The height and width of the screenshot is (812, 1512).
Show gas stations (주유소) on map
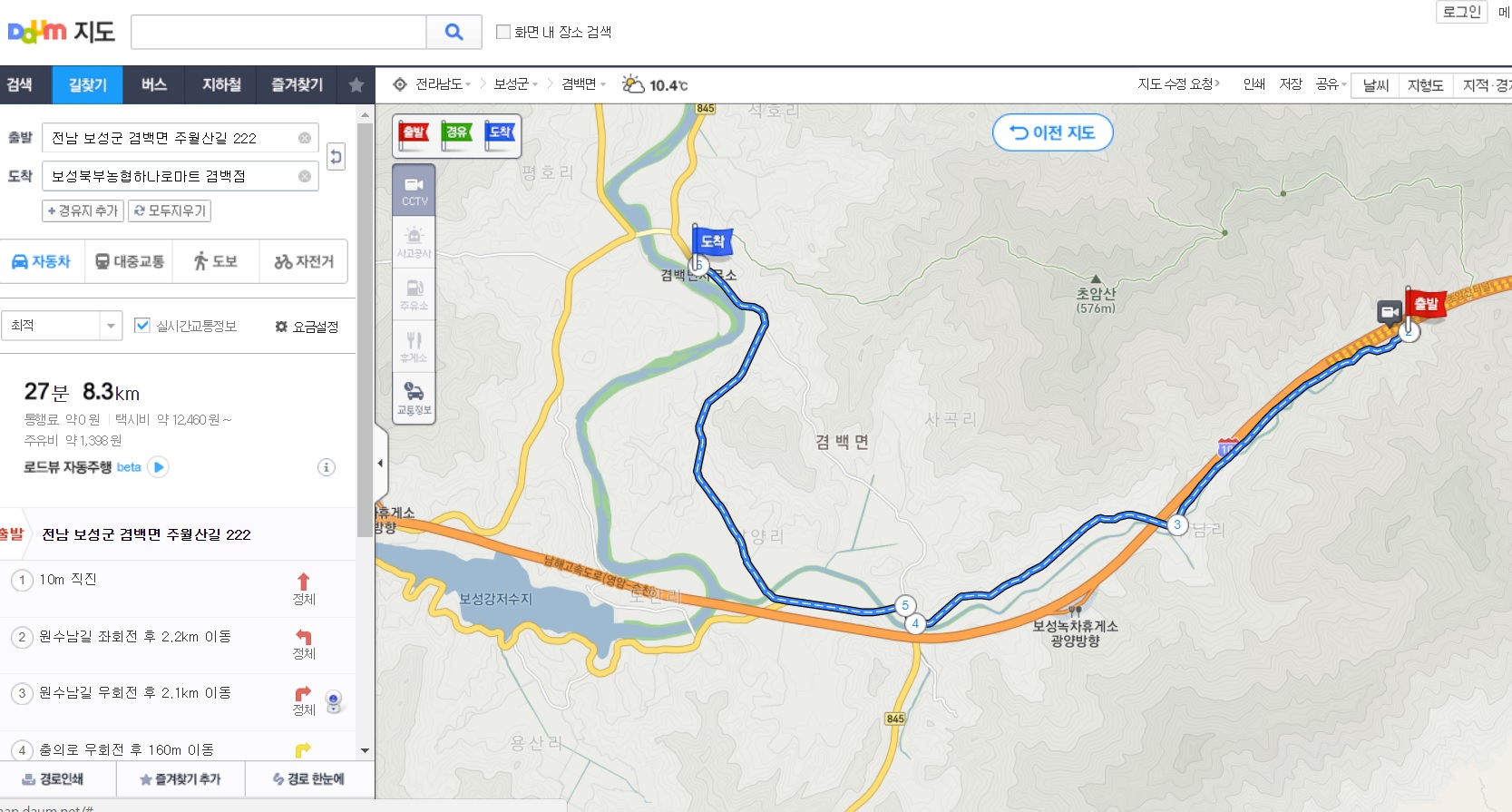(415, 295)
